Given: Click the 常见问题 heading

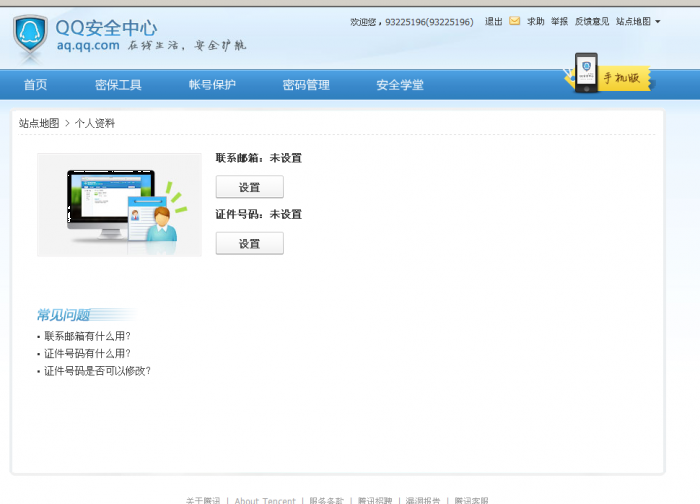Looking at the screenshot, I should click(63, 315).
